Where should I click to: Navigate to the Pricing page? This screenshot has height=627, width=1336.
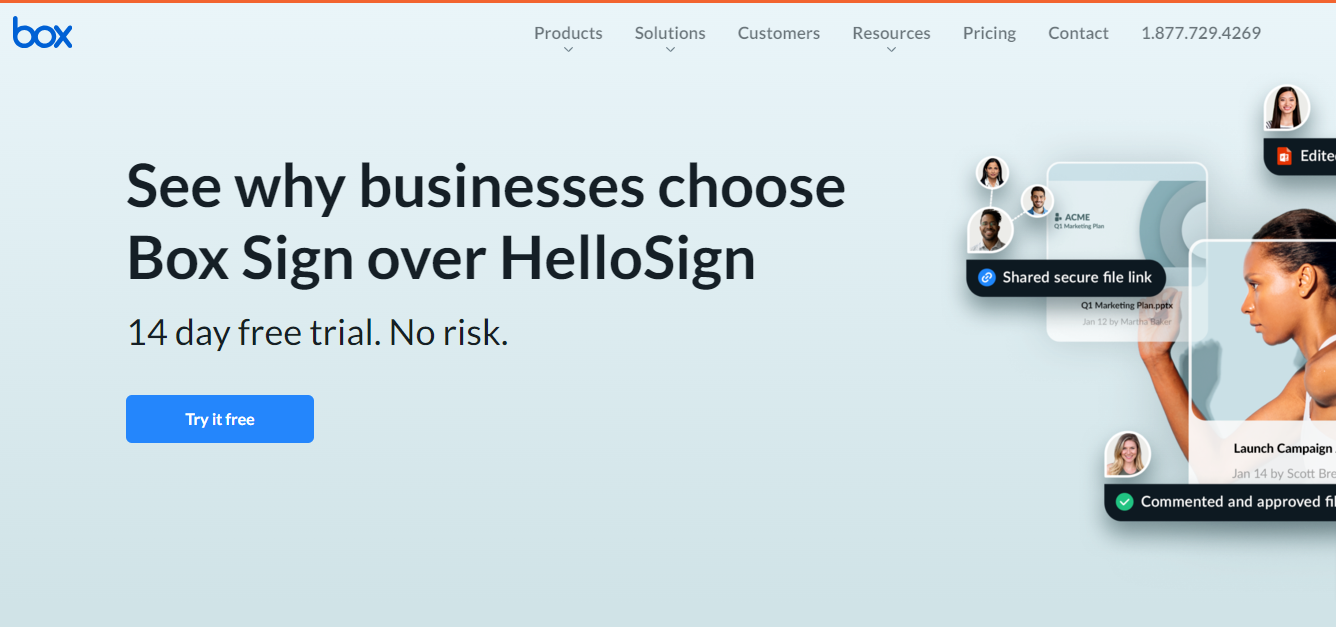[988, 33]
